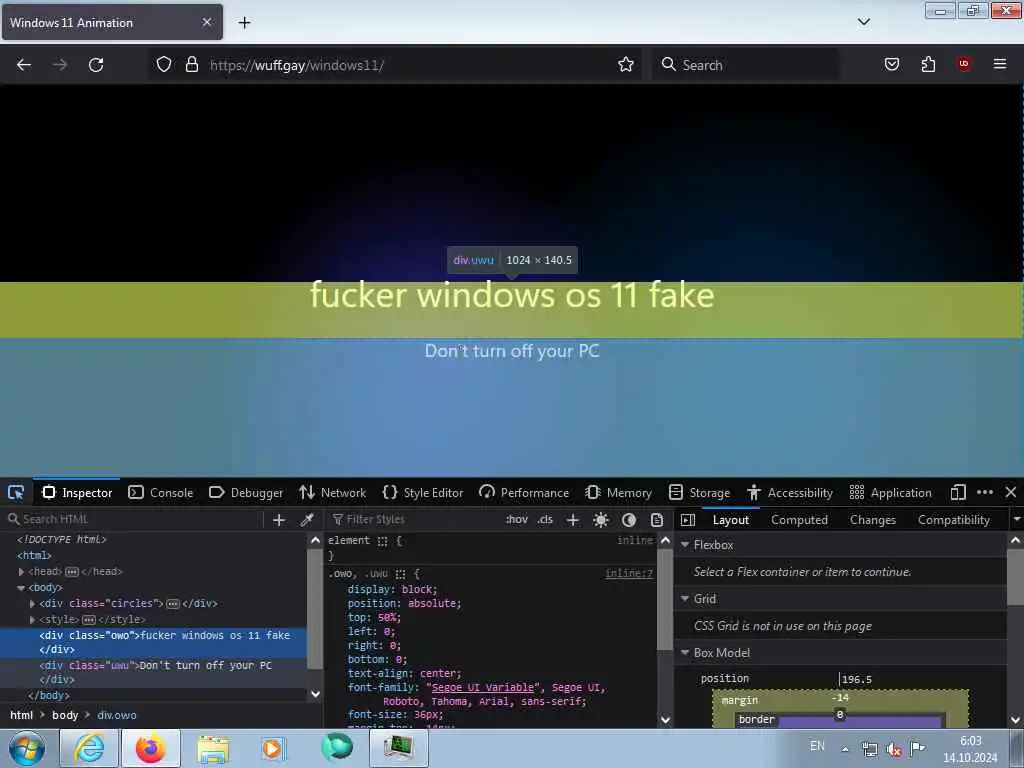Open the inline:7 stylesheet source link

[x=629, y=573]
